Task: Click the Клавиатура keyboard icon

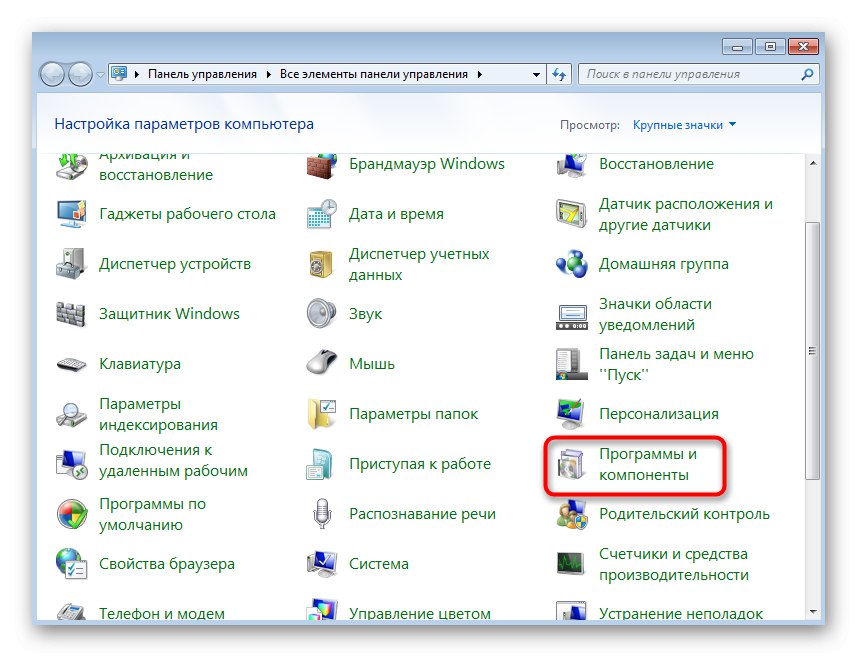Action: tap(72, 364)
